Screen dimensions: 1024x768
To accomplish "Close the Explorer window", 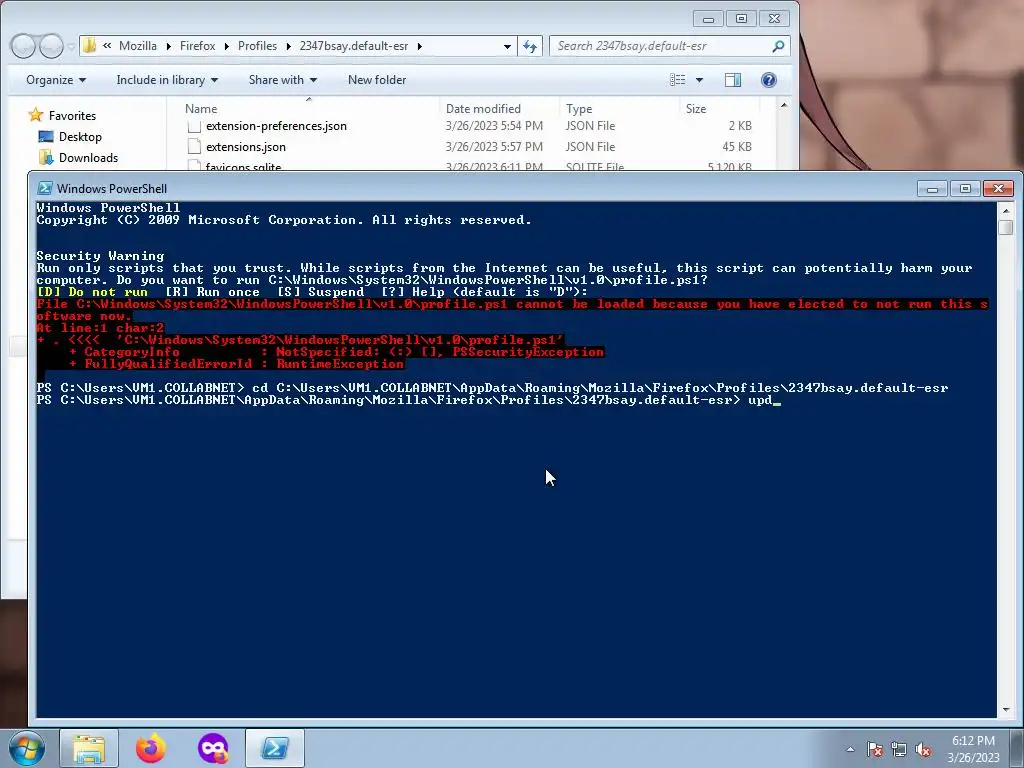I will tap(775, 19).
